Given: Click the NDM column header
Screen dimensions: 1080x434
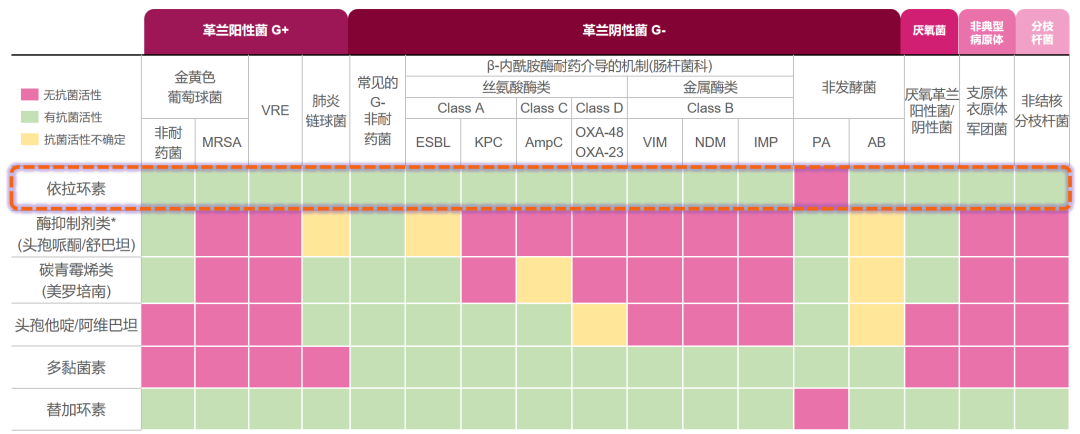Looking at the screenshot, I should 710,142.
